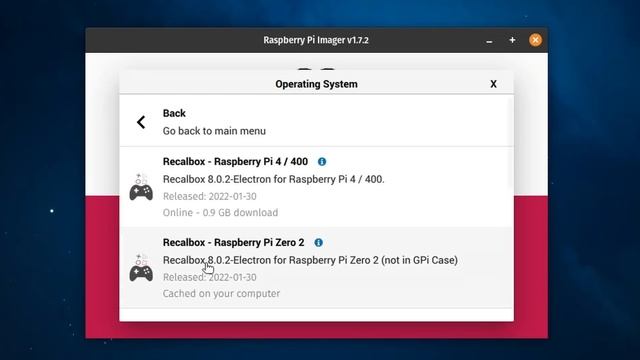Viewport: 640px width, 360px height.
Task: Click the Back chevron arrow icon
Action: click(x=141, y=122)
